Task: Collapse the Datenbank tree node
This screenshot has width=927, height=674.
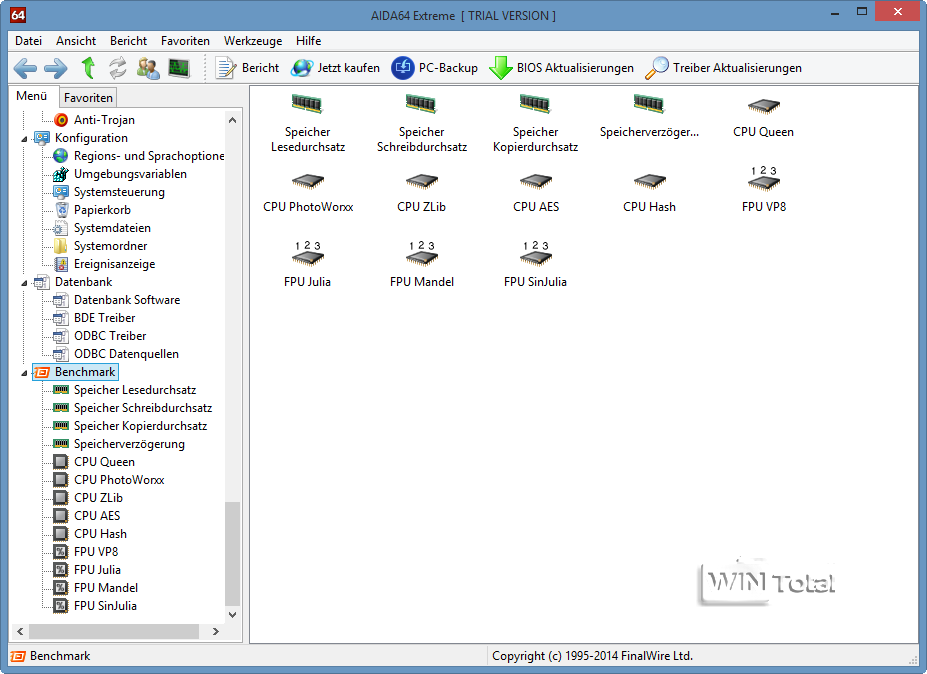Action: [x=24, y=283]
